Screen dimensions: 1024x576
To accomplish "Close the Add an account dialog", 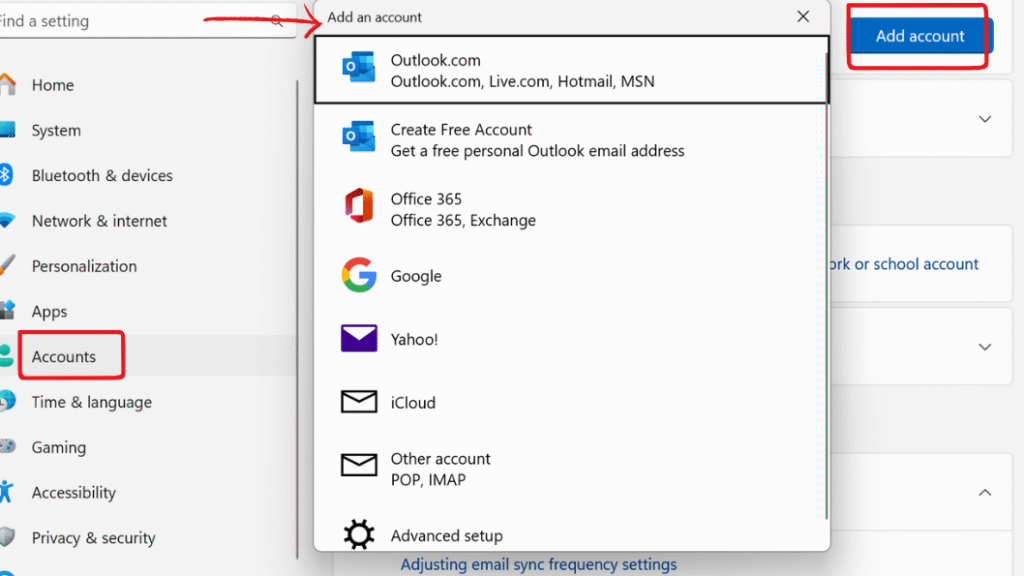I will (x=803, y=16).
